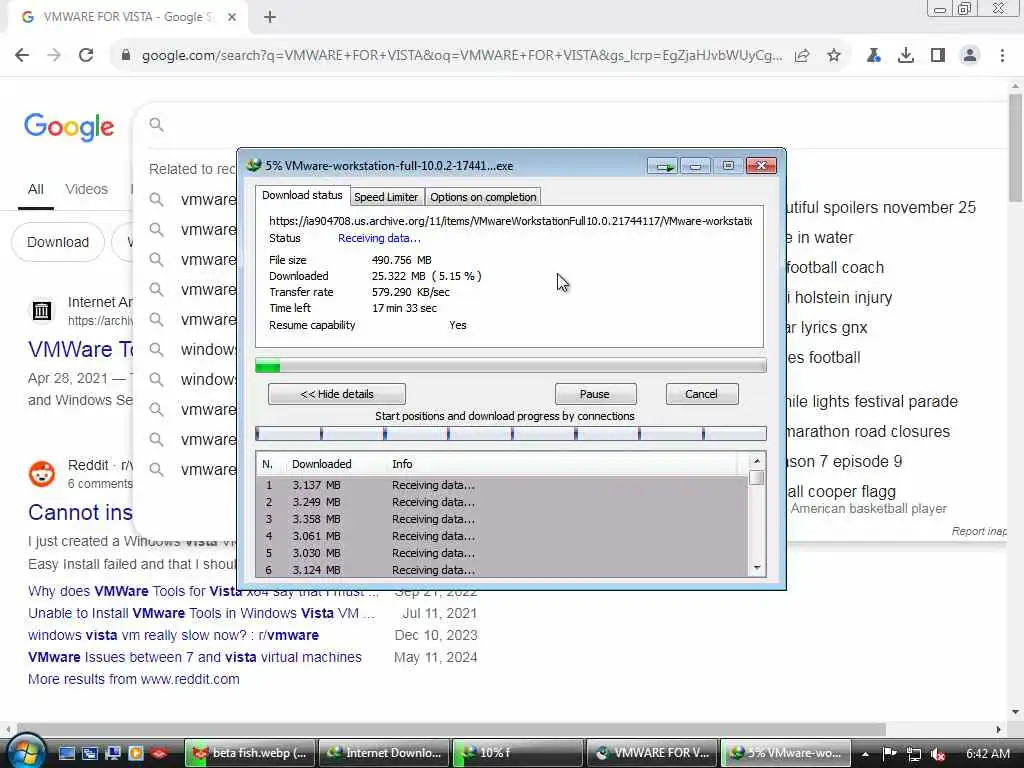Click the Windows Start orb
Screen dimensions: 1024x768
(26, 751)
